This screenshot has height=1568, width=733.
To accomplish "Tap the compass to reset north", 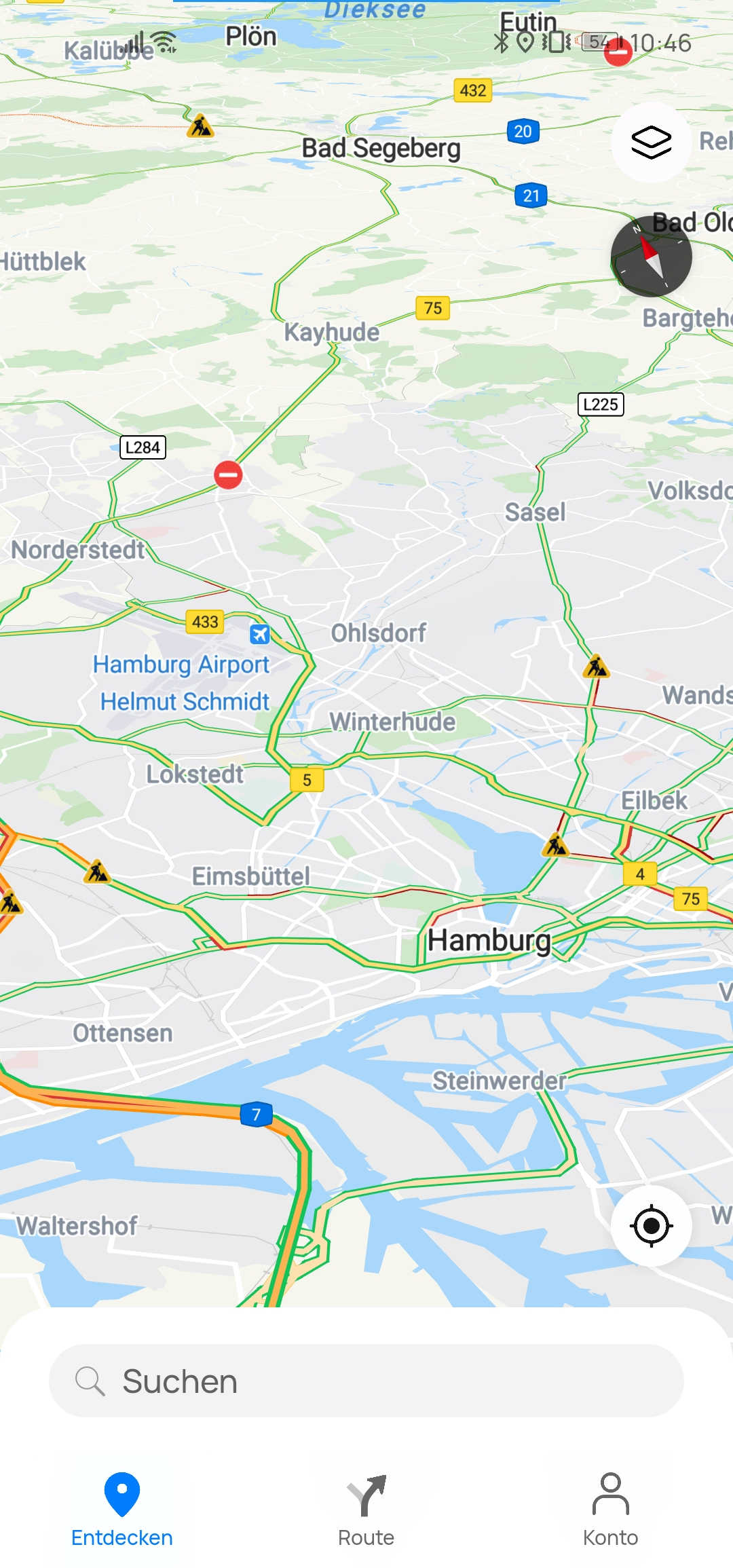I will tap(651, 257).
